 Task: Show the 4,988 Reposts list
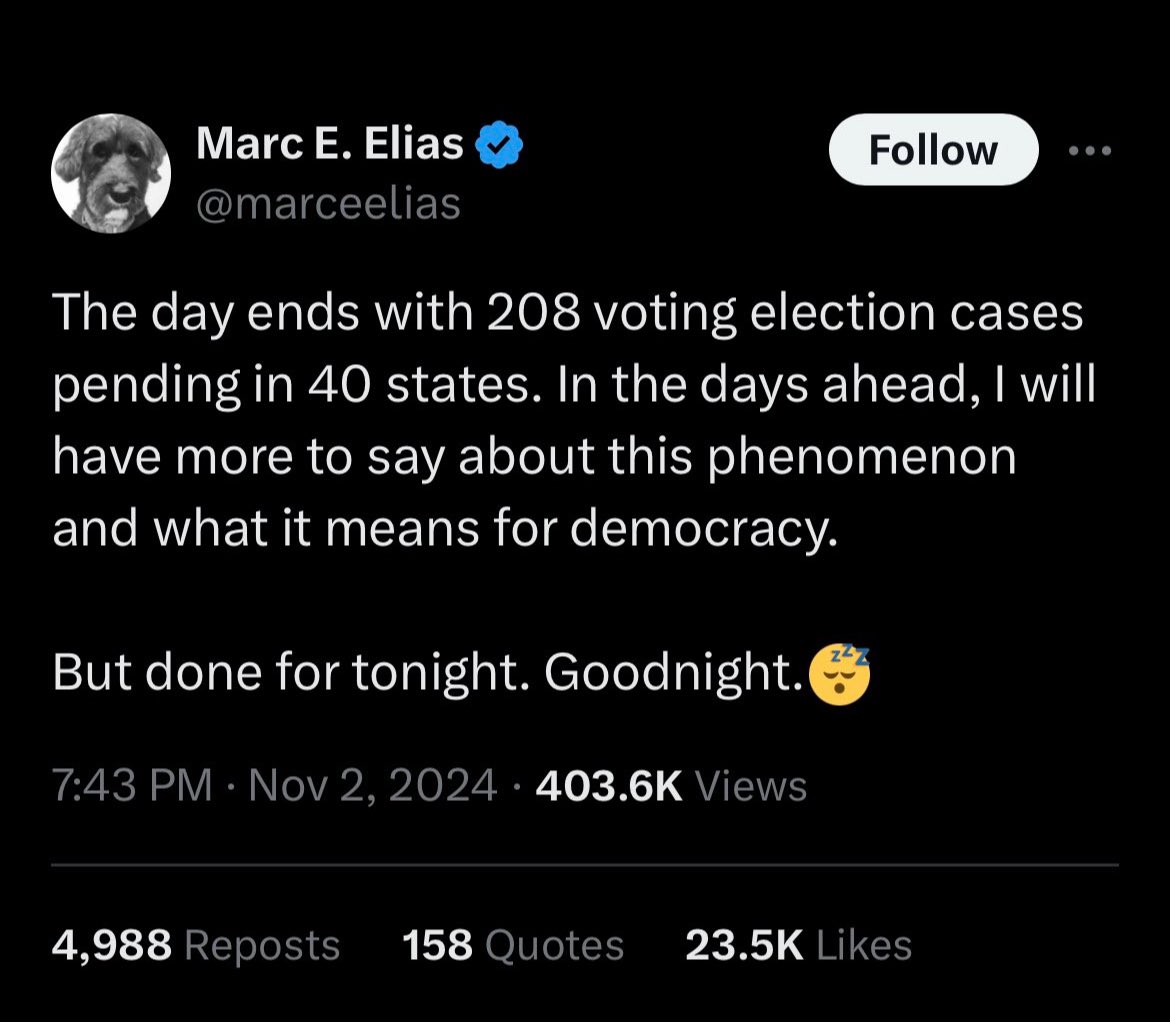click(196, 945)
